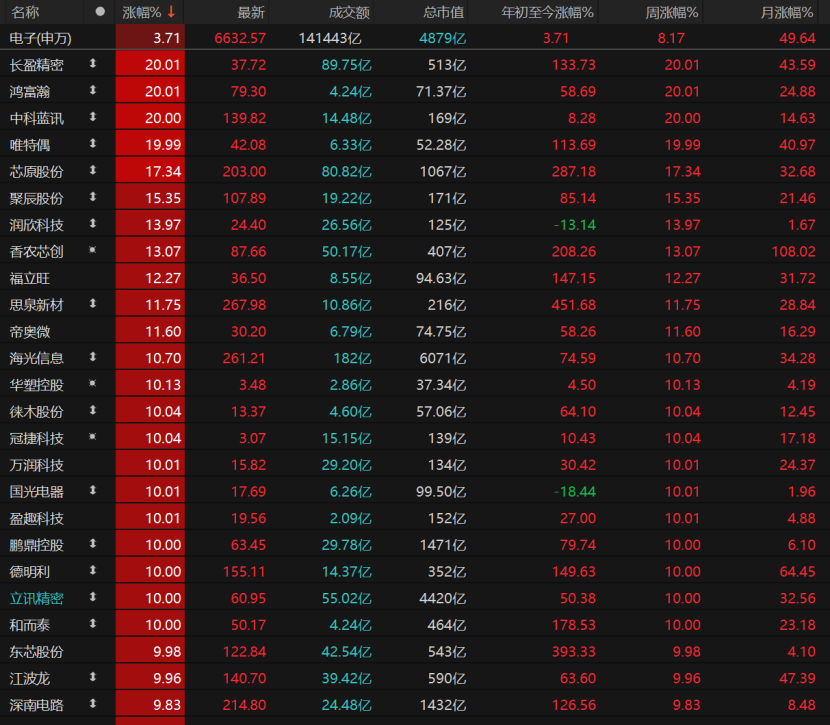
Task: Click the 周涨幅% column header
Action: point(671,12)
